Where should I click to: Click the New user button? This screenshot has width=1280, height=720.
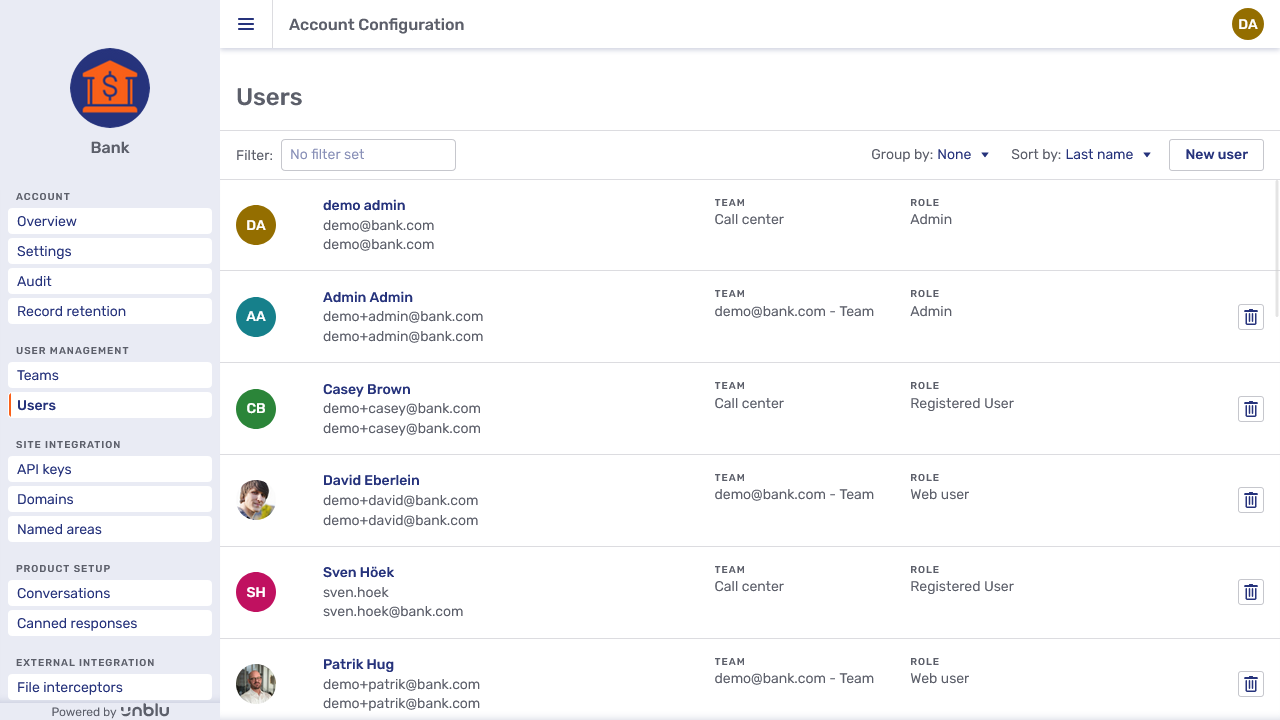point(1216,155)
